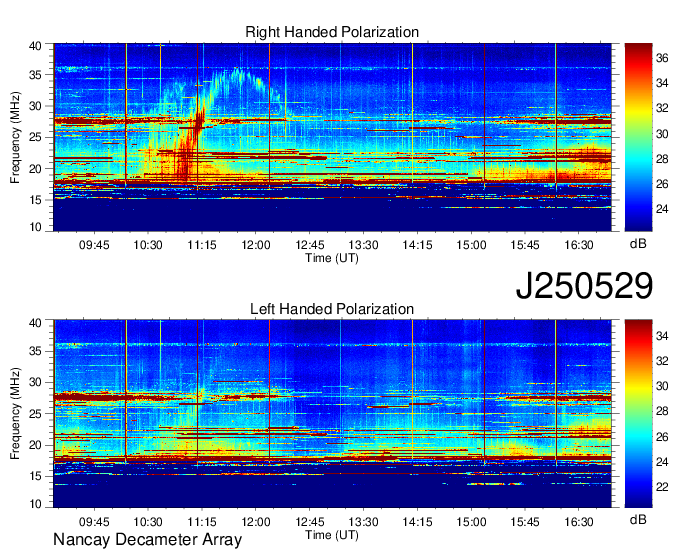The image size is (680, 552).
Task: Click the 26 dB tick on Right Handed colorbar
Action: pos(662,184)
